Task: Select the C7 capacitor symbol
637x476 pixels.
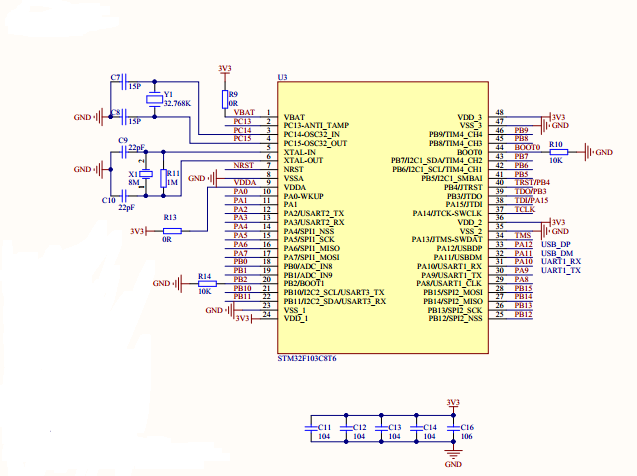Action: click(x=124, y=82)
